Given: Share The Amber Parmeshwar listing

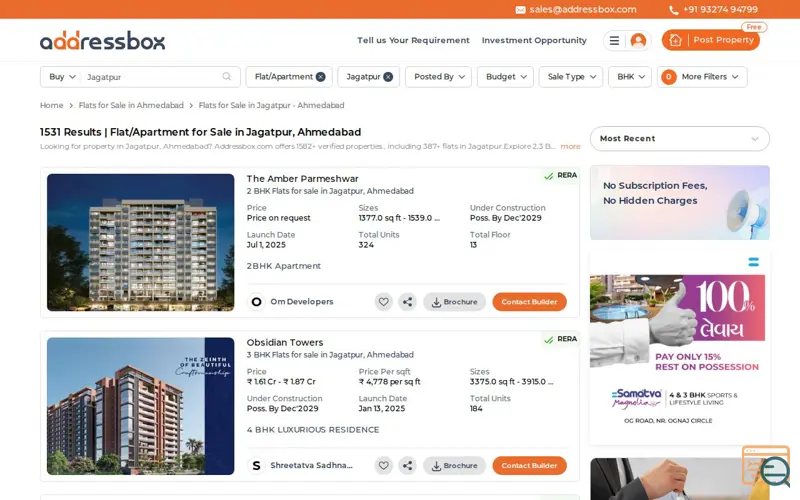Looking at the screenshot, I should (x=407, y=302).
